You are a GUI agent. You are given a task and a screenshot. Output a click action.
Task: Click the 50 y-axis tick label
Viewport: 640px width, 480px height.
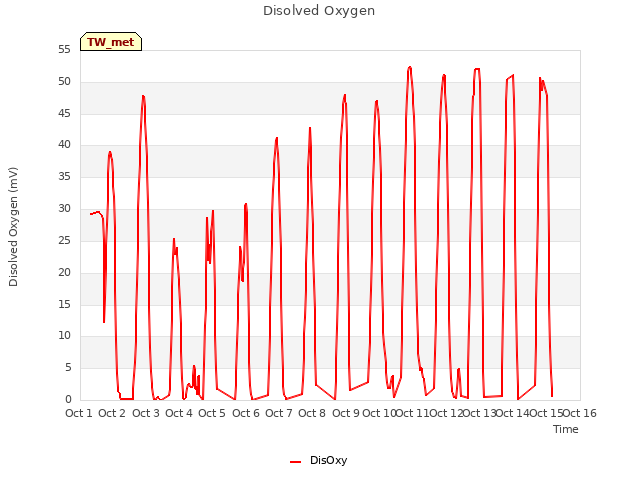click(64, 82)
